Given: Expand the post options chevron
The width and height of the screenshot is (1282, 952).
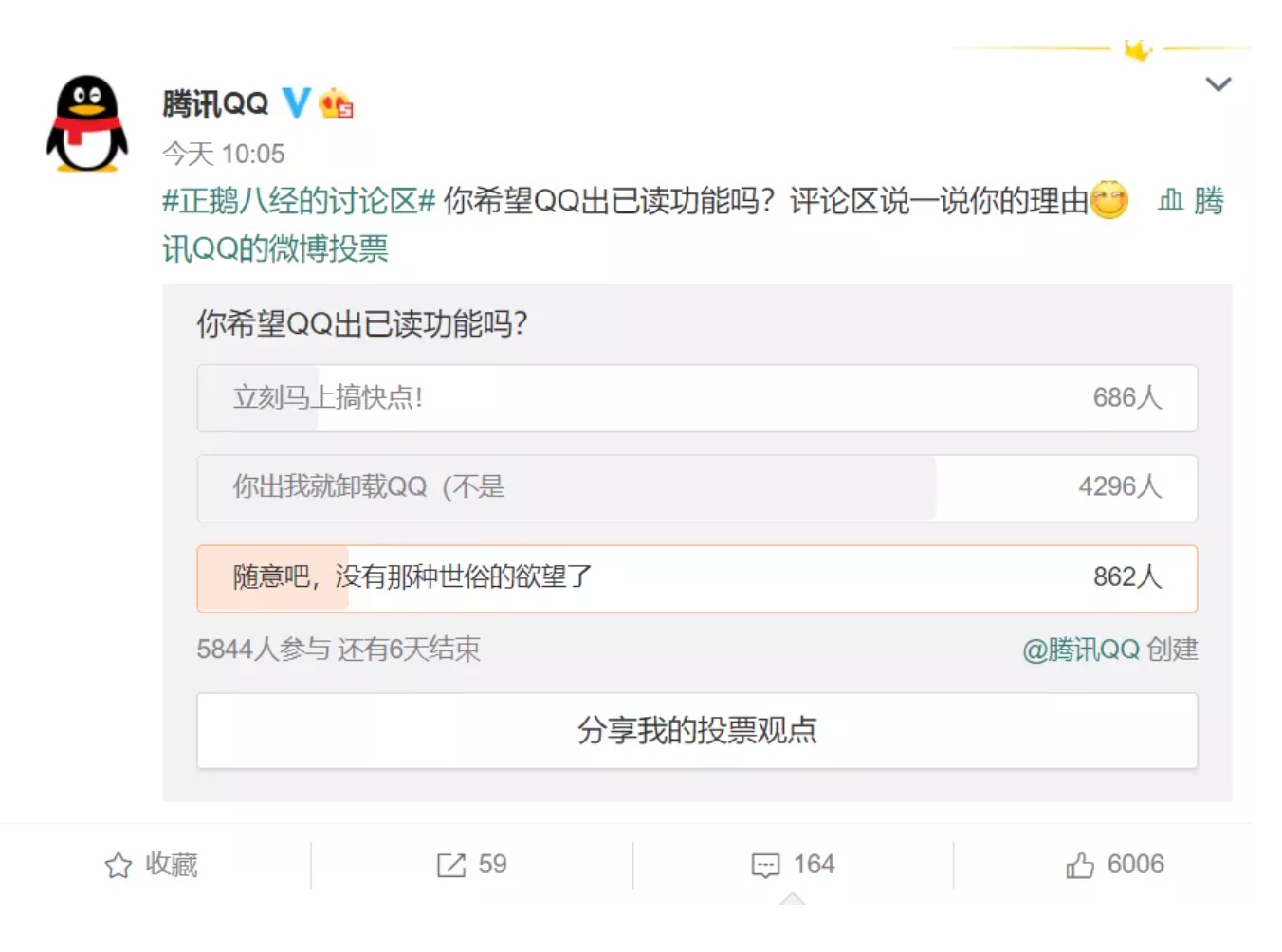Looking at the screenshot, I should [x=1218, y=84].
